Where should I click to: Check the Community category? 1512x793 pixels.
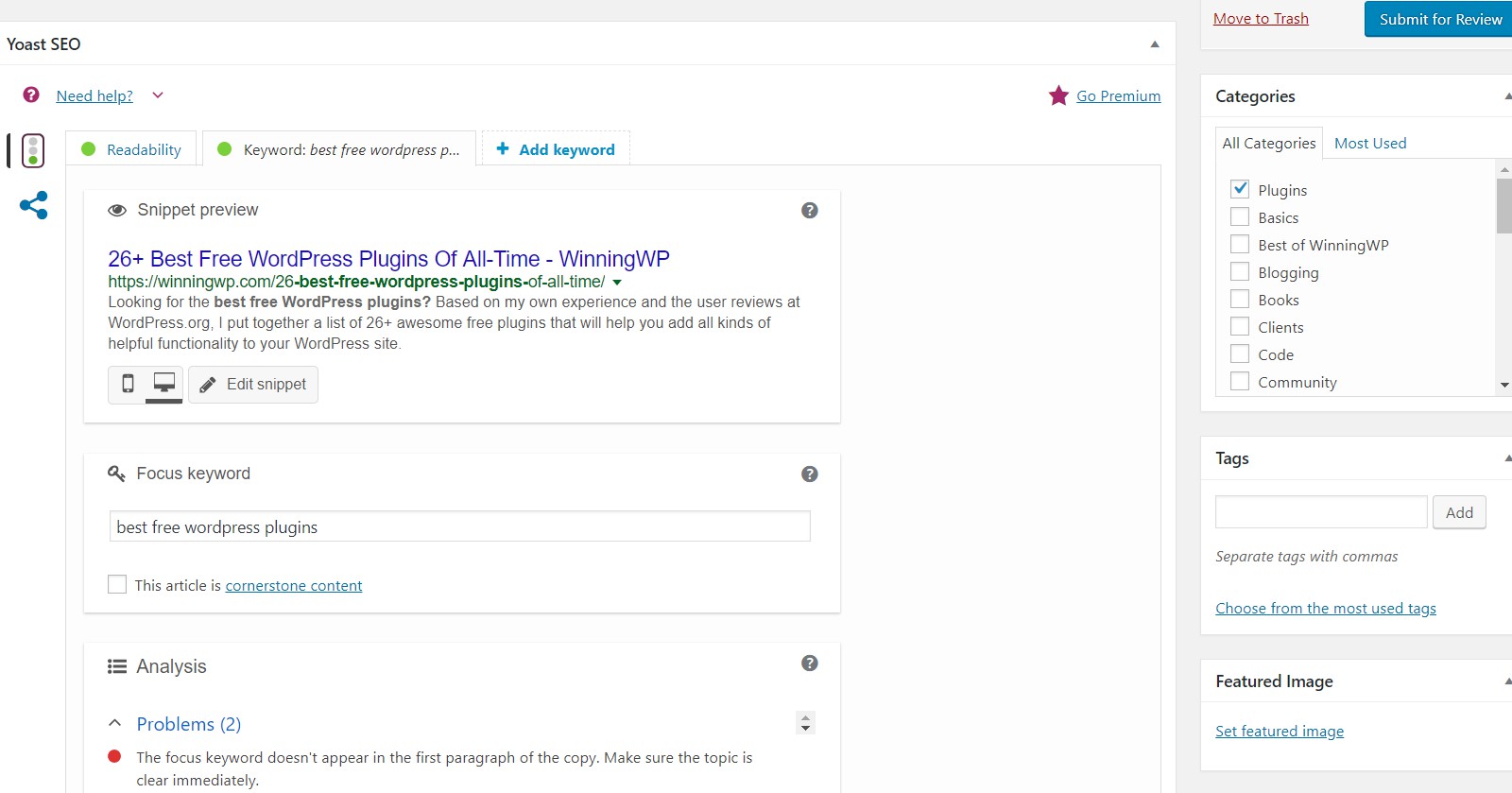point(1240,381)
